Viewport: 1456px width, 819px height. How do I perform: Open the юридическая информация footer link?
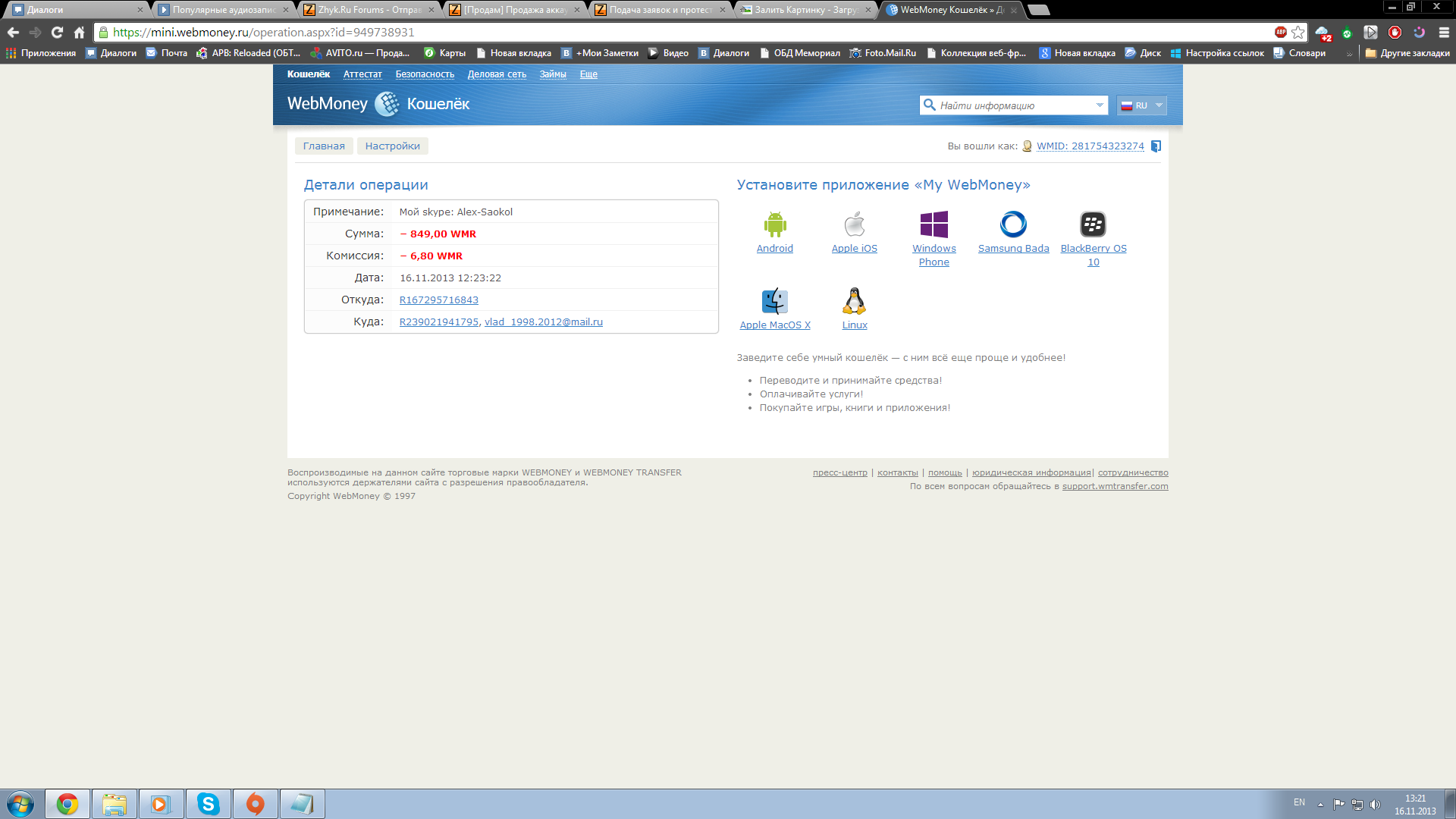(x=1031, y=473)
